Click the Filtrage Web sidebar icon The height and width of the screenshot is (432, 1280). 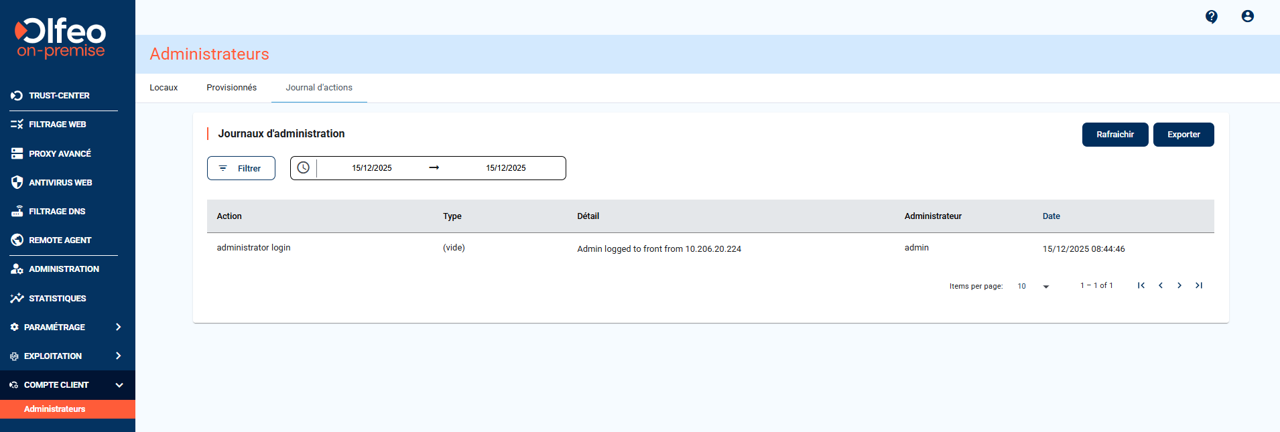pyautogui.click(x=16, y=125)
